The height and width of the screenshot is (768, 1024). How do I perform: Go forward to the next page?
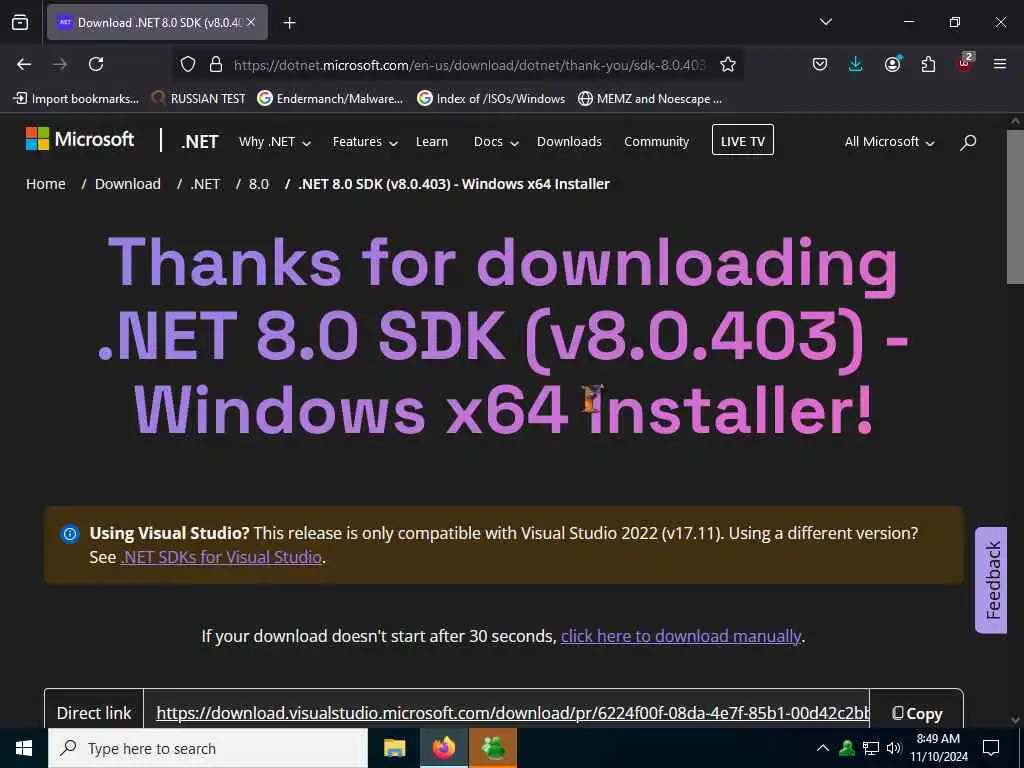[x=60, y=64]
